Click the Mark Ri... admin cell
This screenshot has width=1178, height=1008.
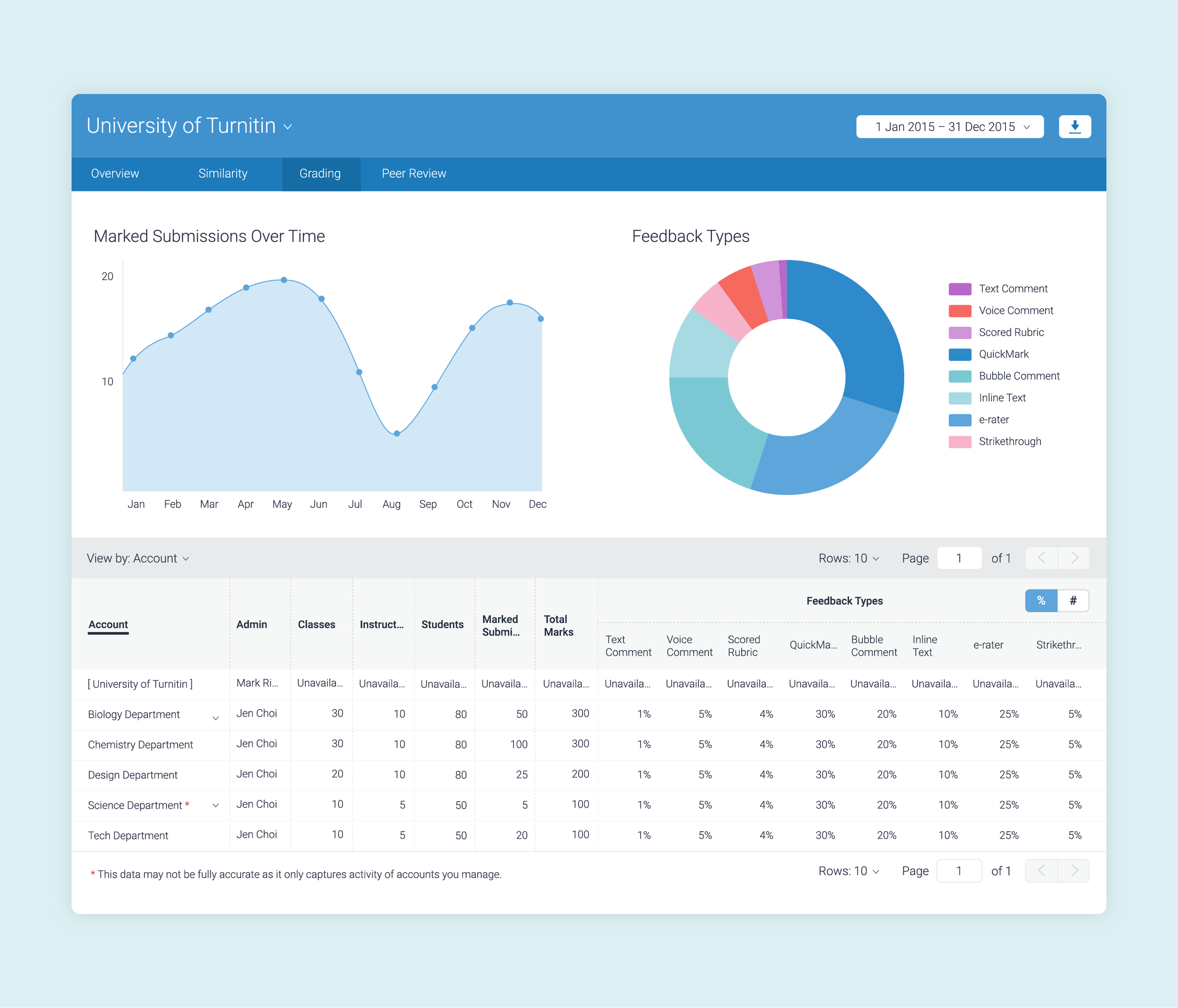point(257,683)
